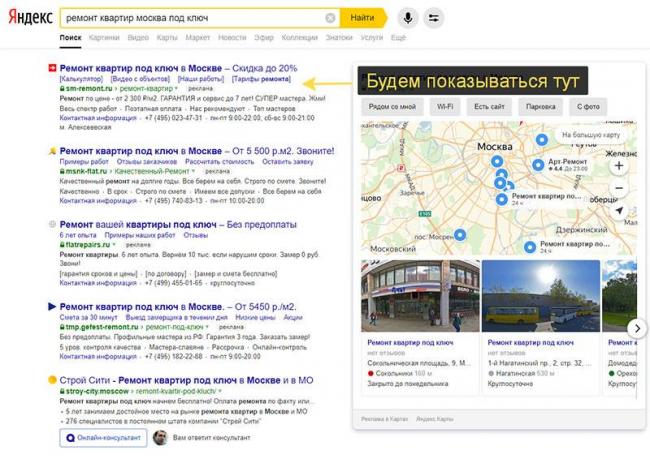Click Реклама в Картах footer link
650x459 pixels.
pyautogui.click(x=384, y=419)
